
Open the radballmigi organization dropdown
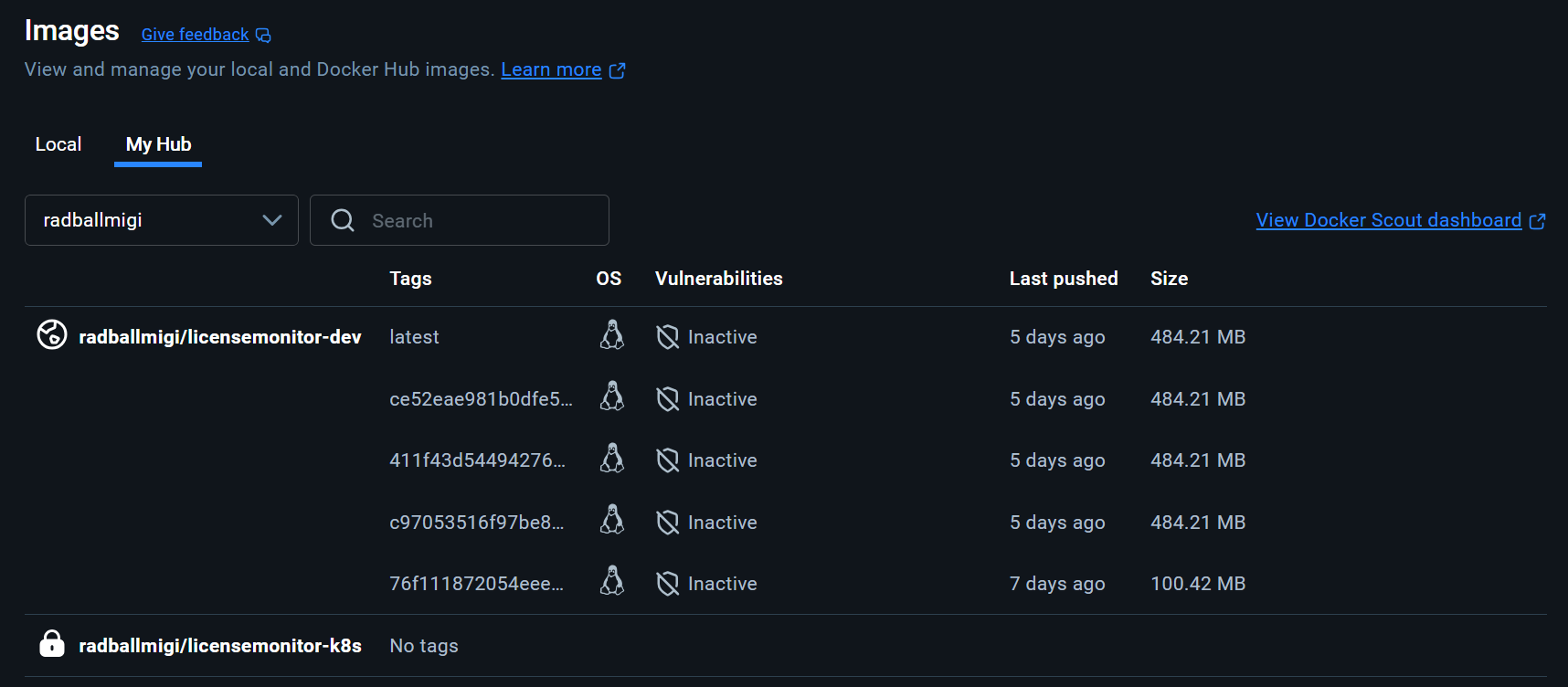(162, 220)
